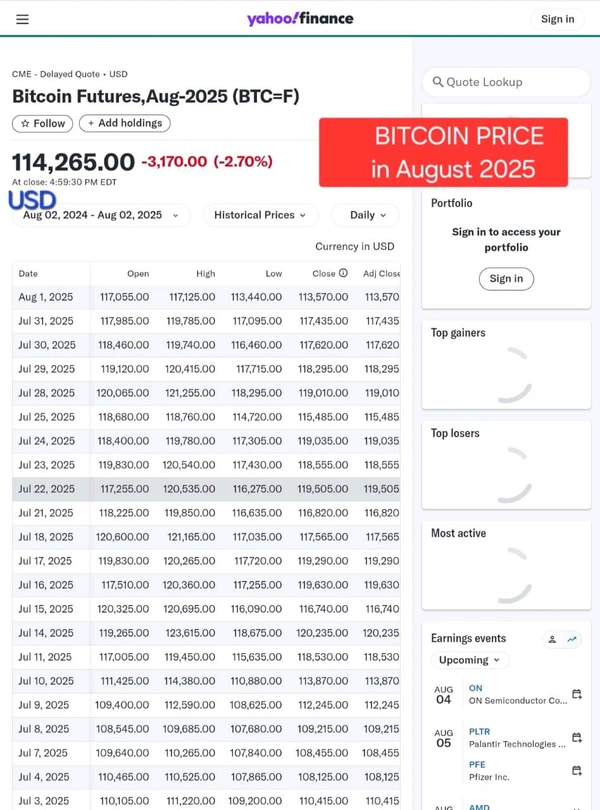Follow Bitcoin Futures with star button
600x810 pixels.
coord(42,123)
